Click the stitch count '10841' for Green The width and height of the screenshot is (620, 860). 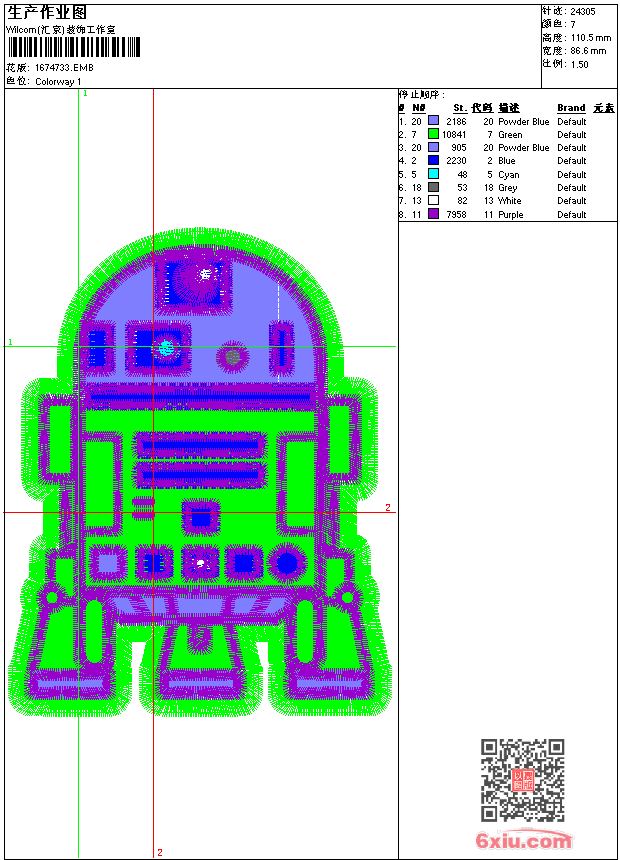point(454,134)
